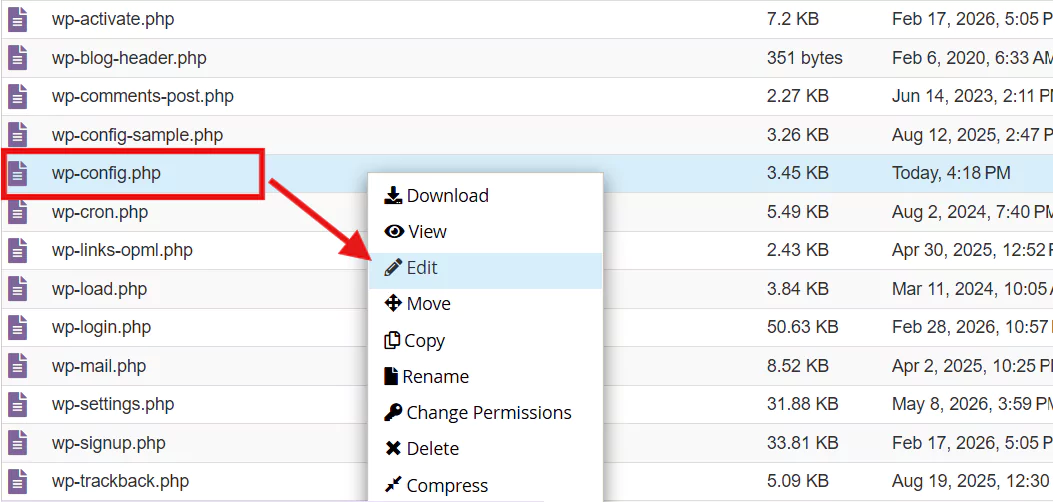Select the wp-mail.php file name
The width and height of the screenshot is (1053, 502).
pyautogui.click(x=99, y=366)
